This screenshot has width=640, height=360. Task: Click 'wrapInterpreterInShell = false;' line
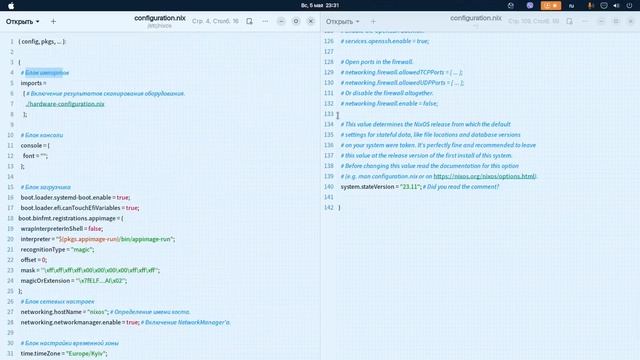tap(62, 229)
